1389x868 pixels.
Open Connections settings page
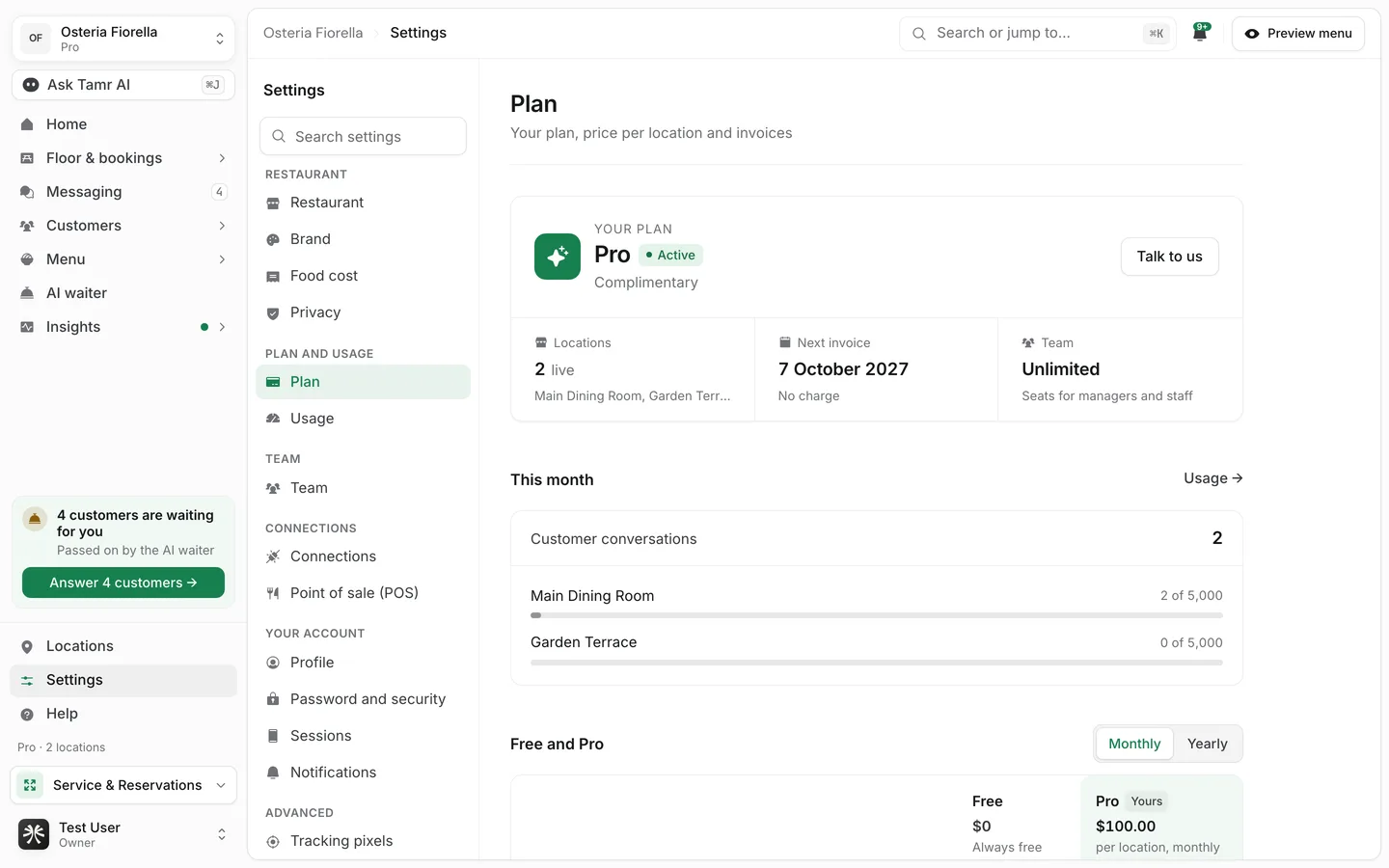(363, 556)
